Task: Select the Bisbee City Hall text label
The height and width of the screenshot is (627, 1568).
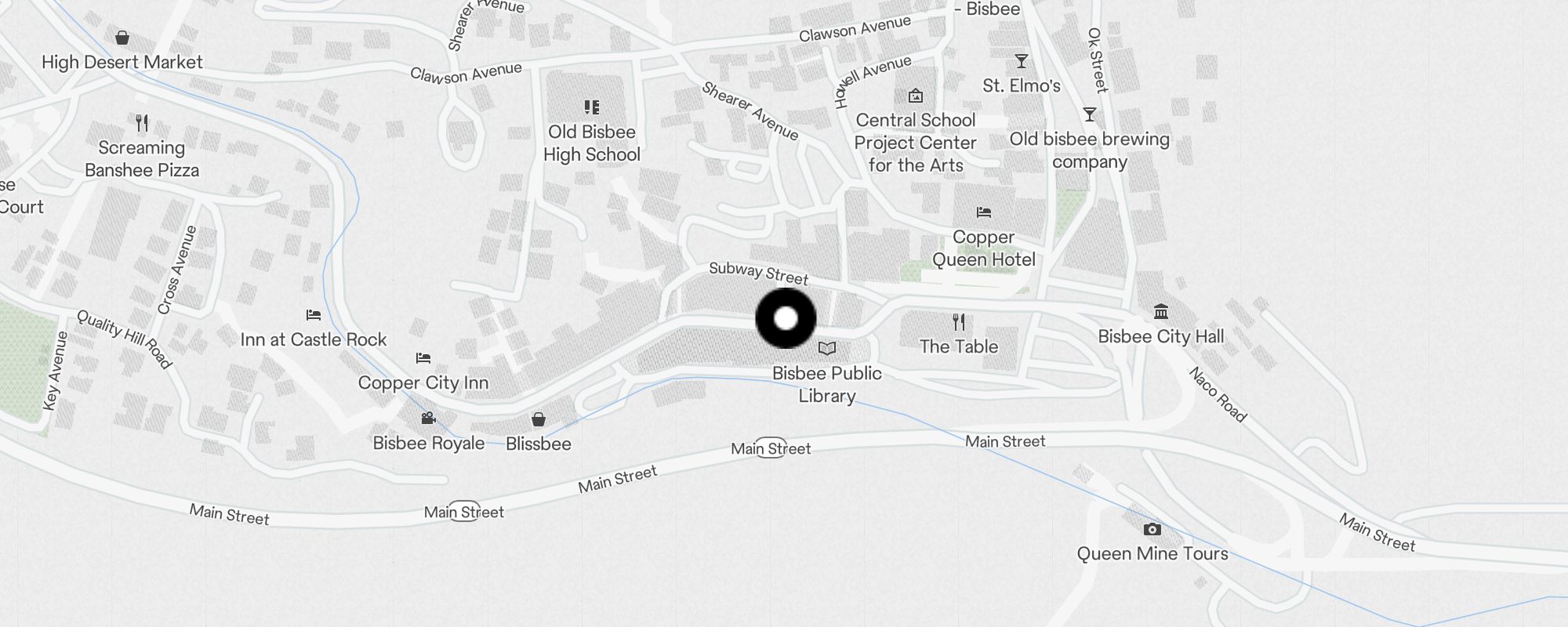Action: pyautogui.click(x=1161, y=336)
